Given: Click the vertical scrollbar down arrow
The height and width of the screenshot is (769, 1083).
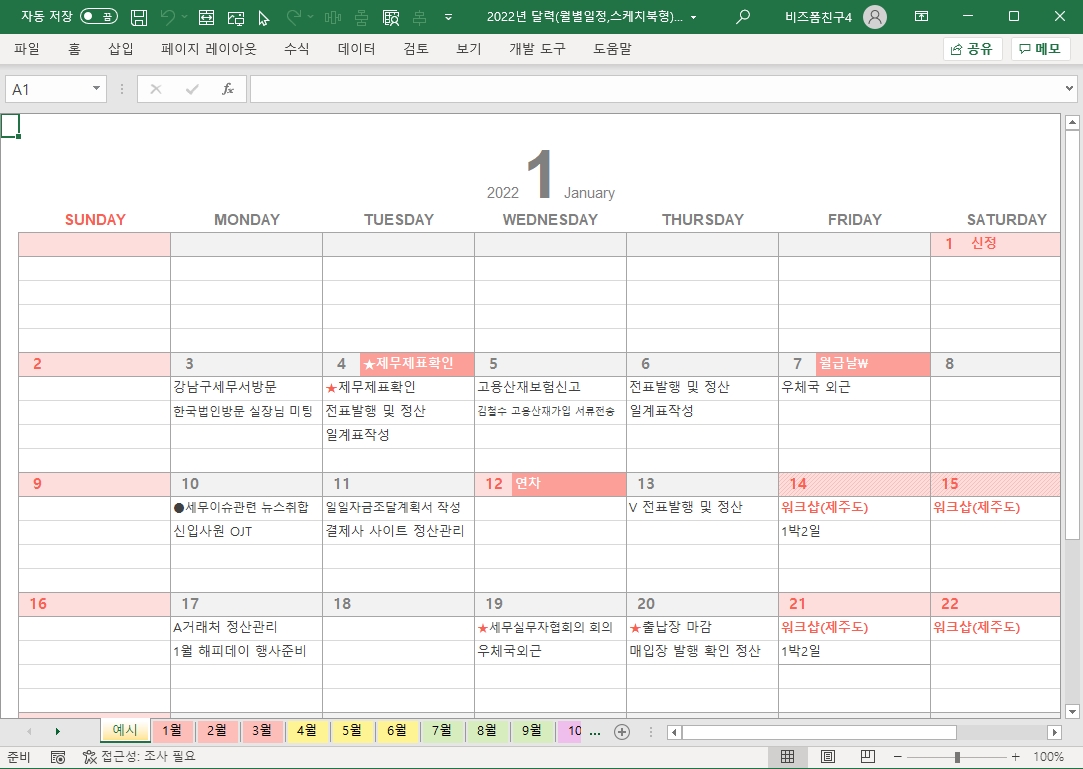Looking at the screenshot, I should [1072, 711].
